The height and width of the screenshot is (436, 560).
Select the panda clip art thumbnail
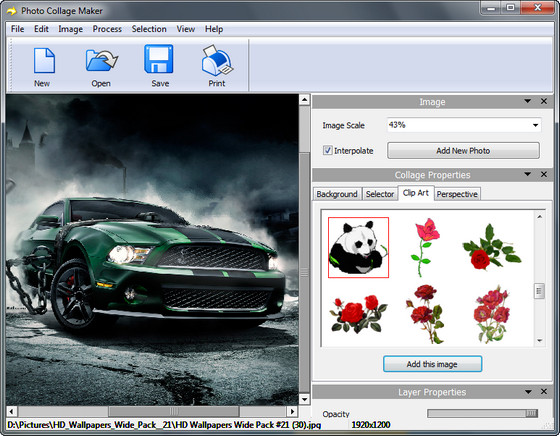pos(358,247)
